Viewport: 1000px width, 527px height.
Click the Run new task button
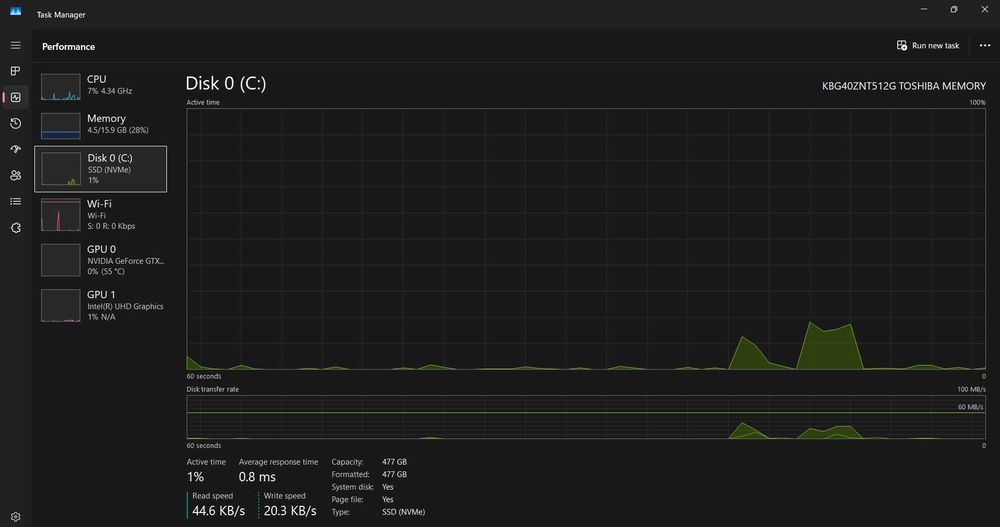928,45
